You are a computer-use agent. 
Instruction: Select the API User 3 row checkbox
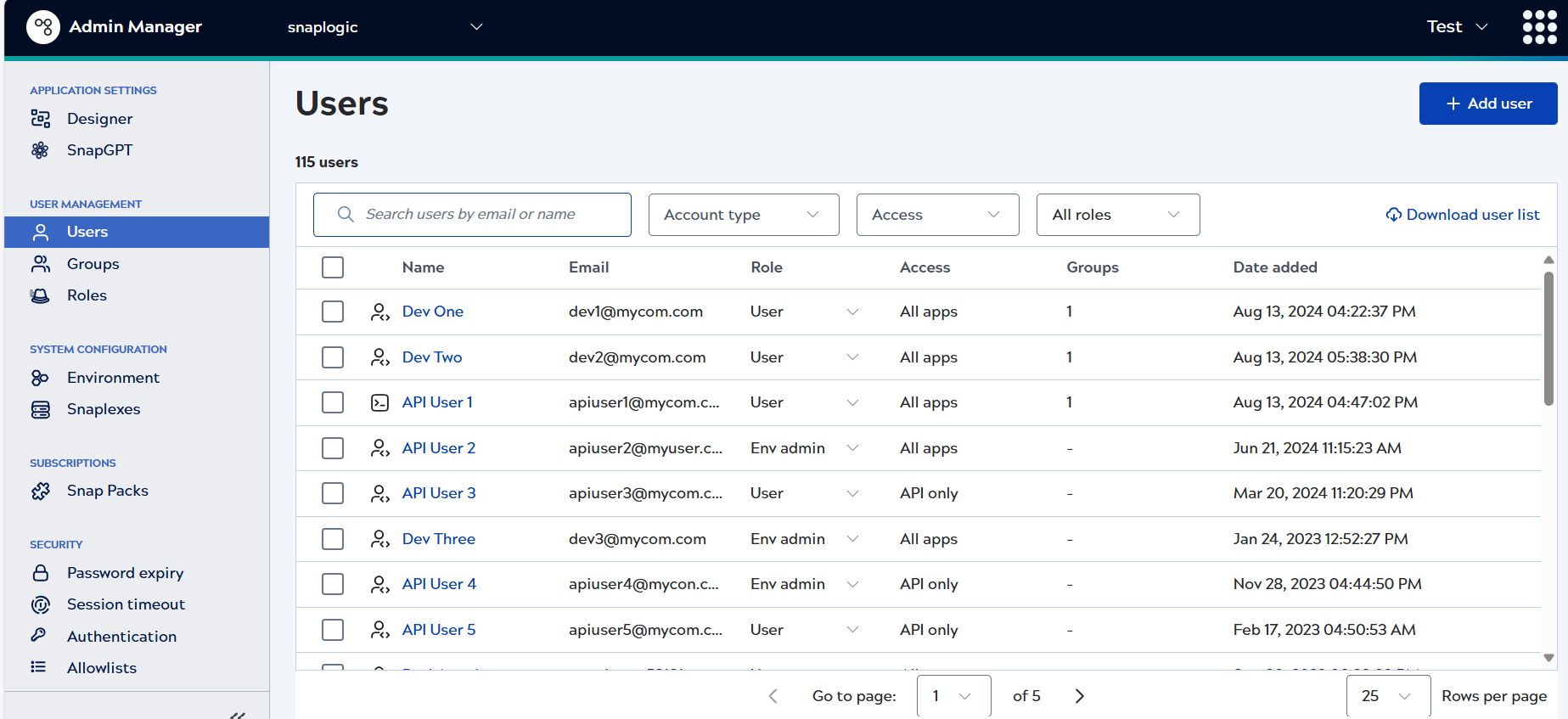333,493
